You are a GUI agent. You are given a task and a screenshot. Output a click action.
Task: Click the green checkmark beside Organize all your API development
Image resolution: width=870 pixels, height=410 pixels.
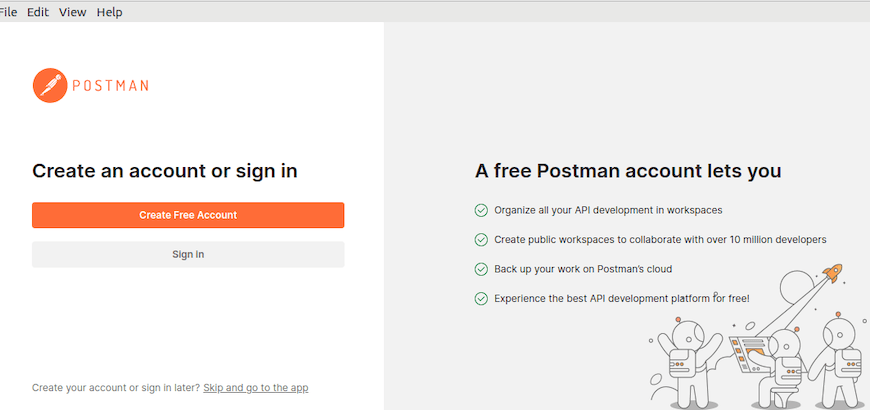point(481,211)
